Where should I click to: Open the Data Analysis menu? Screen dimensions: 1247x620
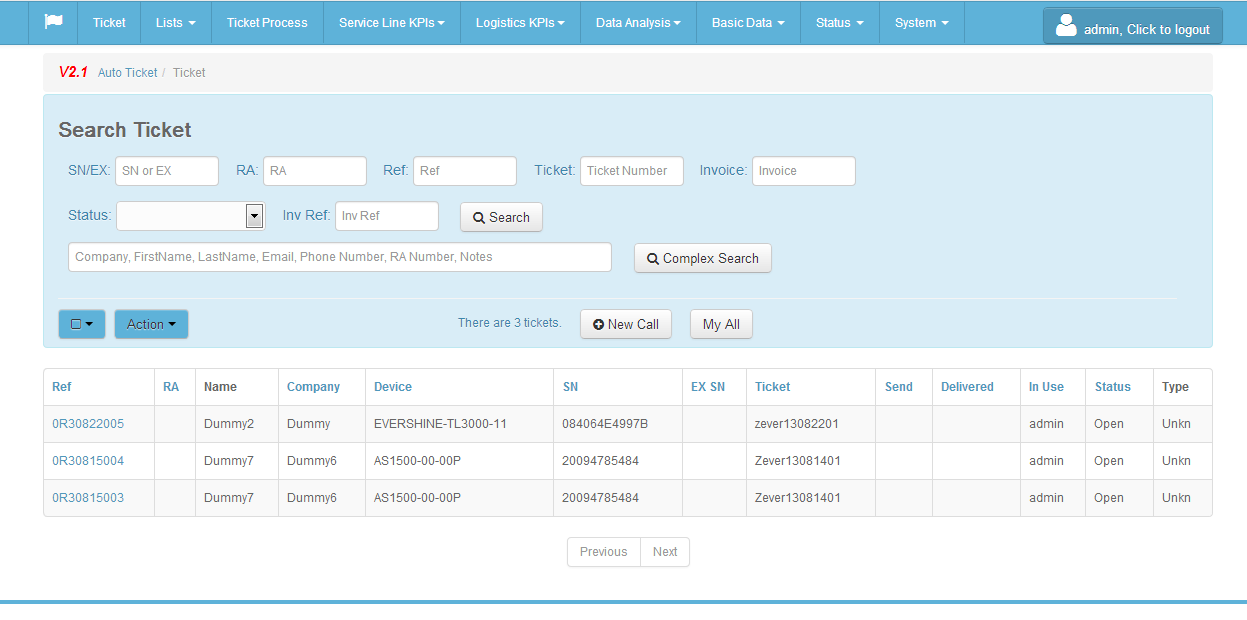638,22
